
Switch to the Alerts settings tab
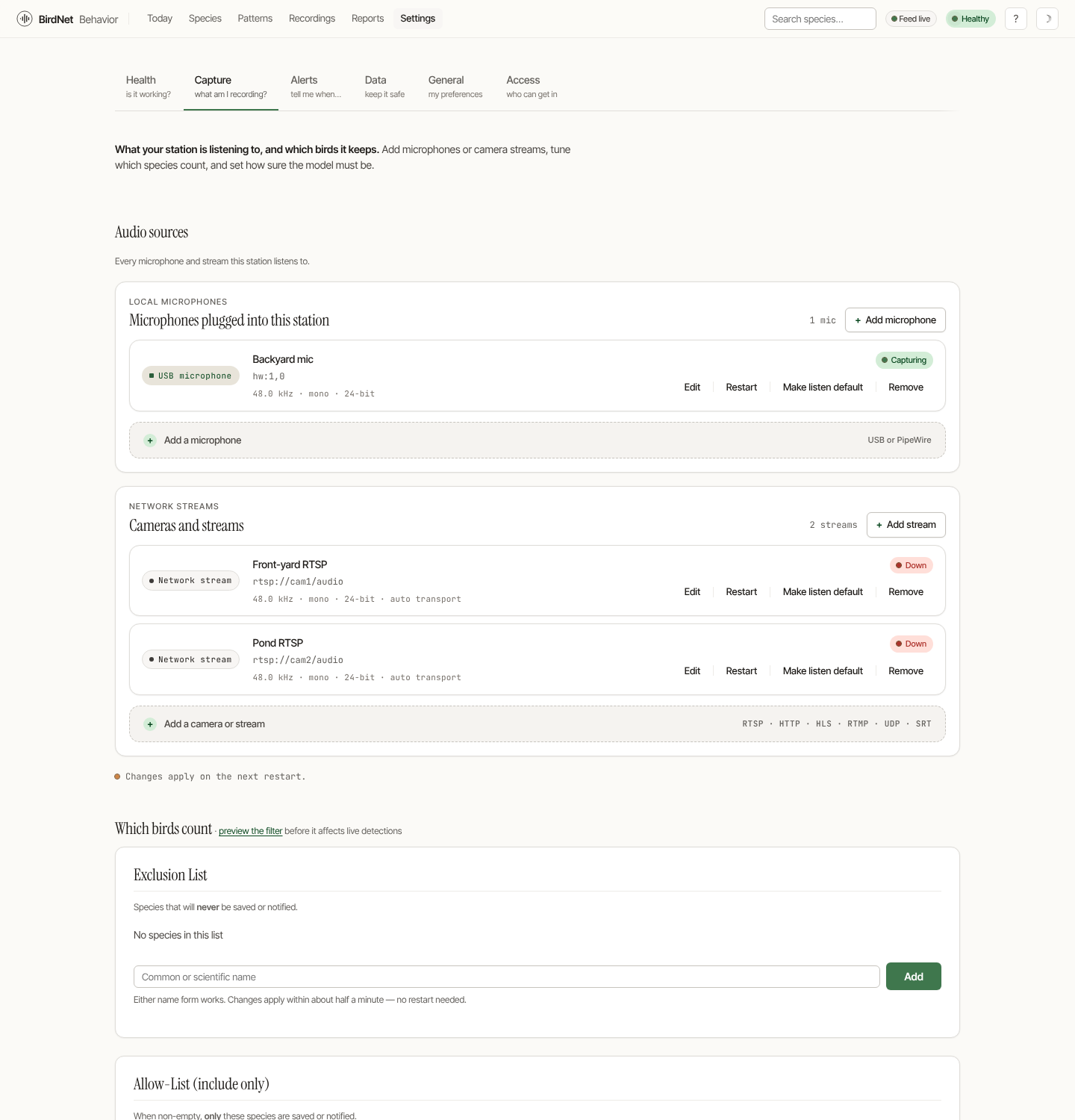click(x=316, y=87)
